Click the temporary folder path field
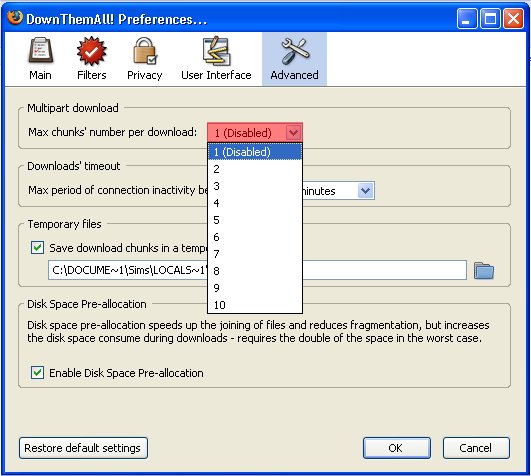The width and height of the screenshot is (531, 476). (257, 270)
